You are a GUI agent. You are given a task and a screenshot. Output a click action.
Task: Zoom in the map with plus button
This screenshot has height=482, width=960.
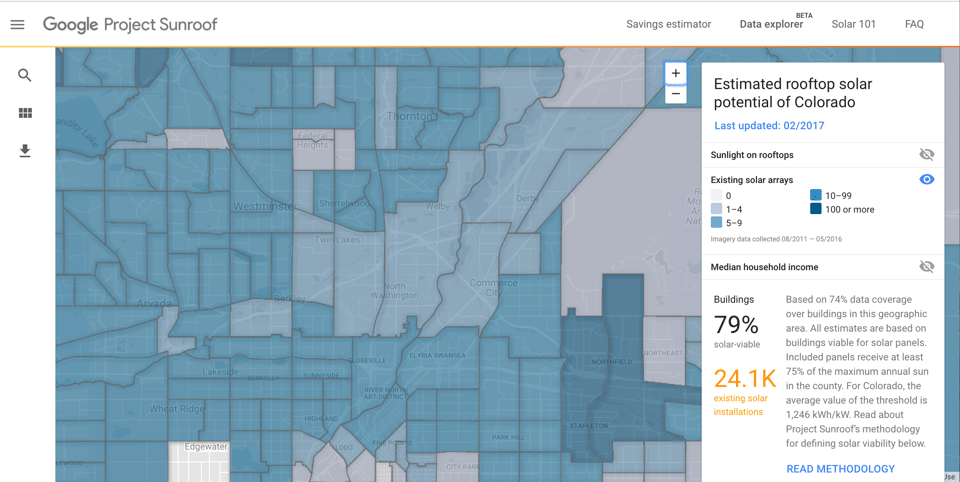676,73
